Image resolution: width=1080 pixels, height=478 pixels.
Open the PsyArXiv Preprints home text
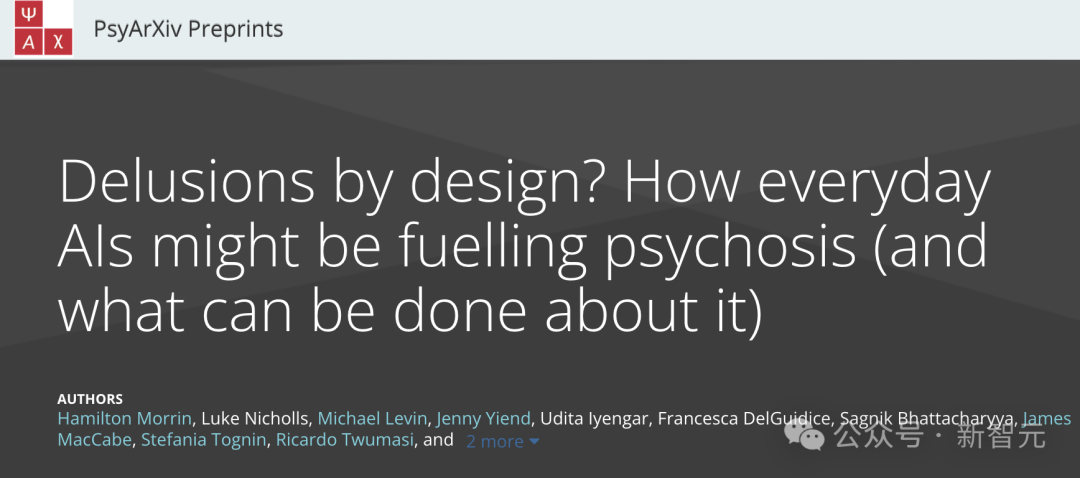188,29
